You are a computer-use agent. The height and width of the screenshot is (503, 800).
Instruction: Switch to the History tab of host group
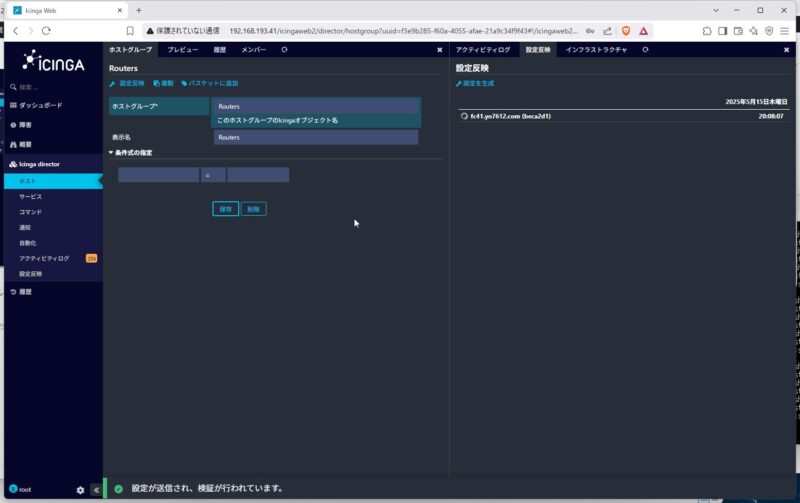(x=219, y=49)
